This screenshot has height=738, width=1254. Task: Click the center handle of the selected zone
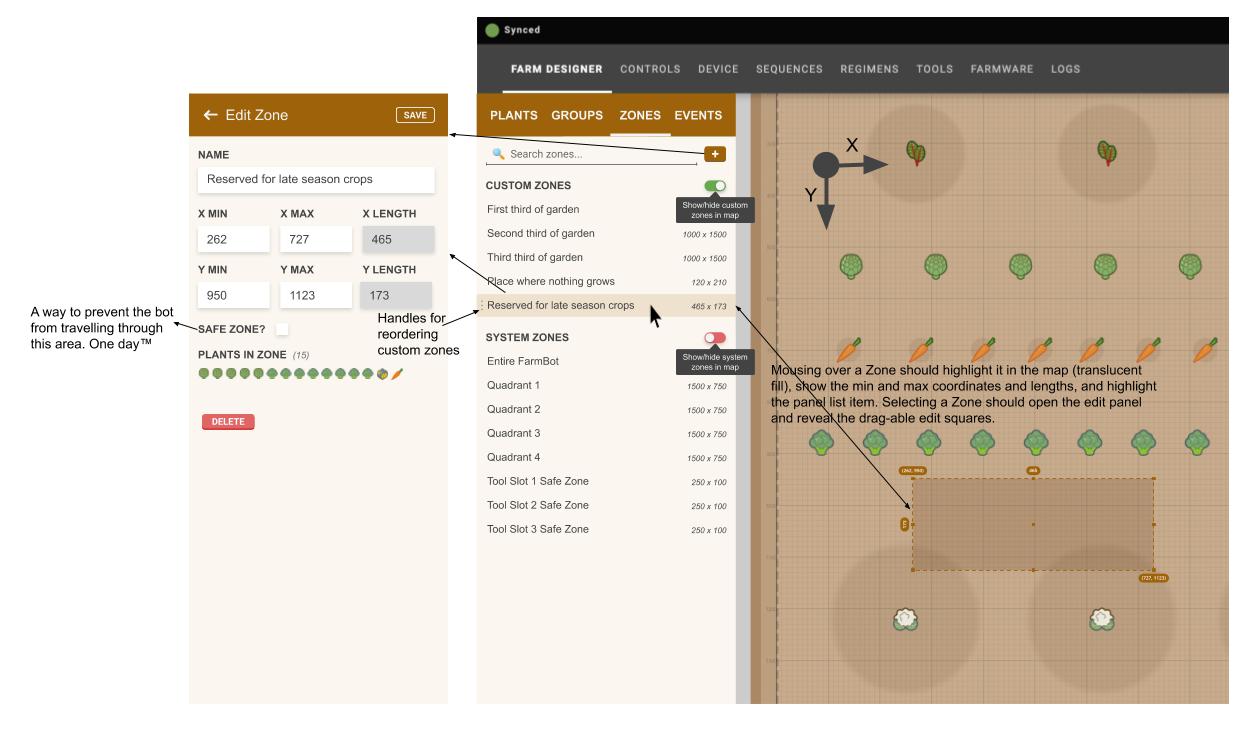(1033, 524)
